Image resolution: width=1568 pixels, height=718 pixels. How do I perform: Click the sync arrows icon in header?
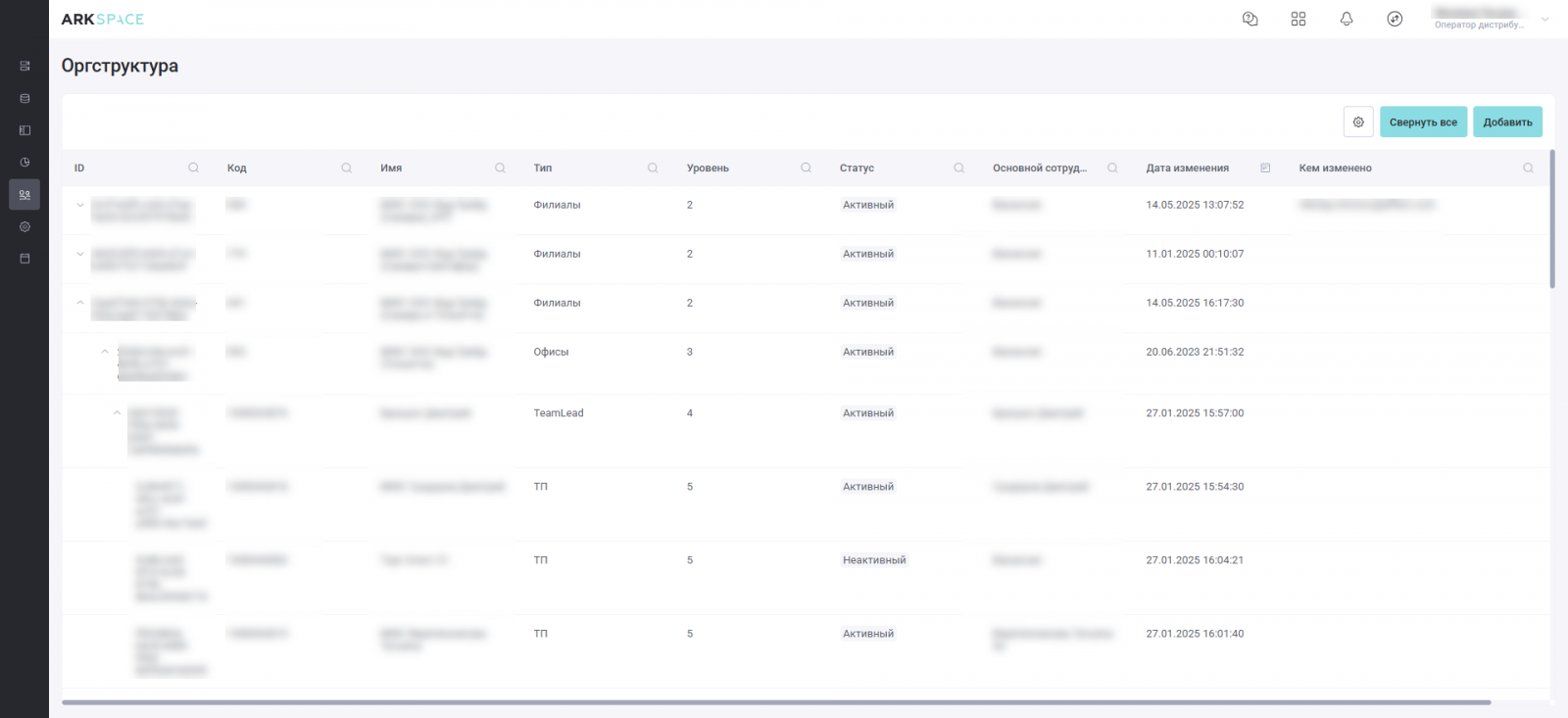point(1395,19)
